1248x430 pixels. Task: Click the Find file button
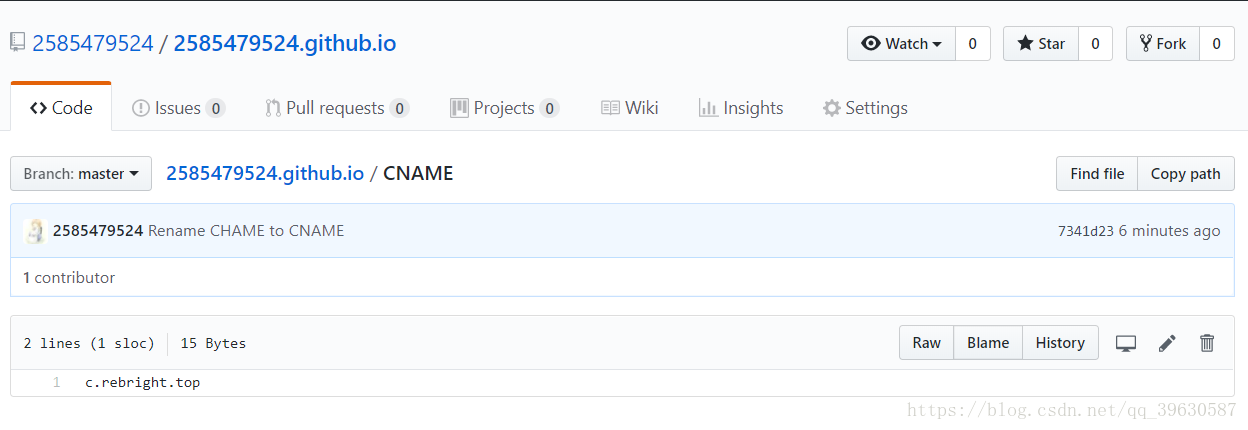(x=1097, y=173)
